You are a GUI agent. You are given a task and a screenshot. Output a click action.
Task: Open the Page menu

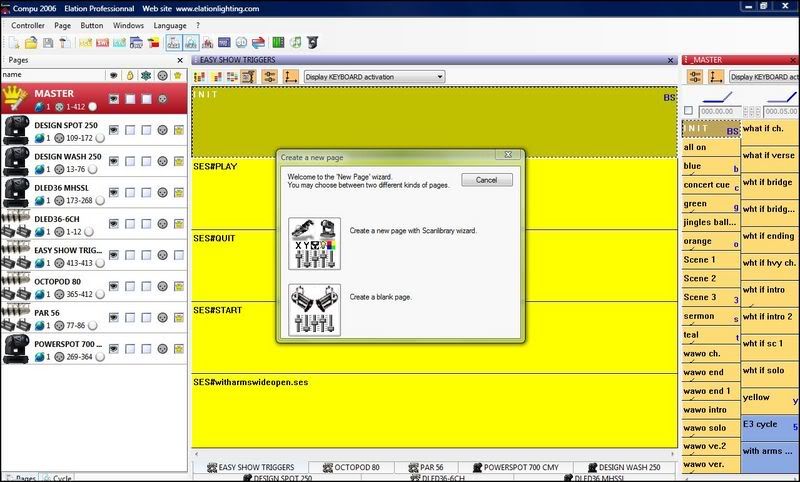tap(62, 26)
